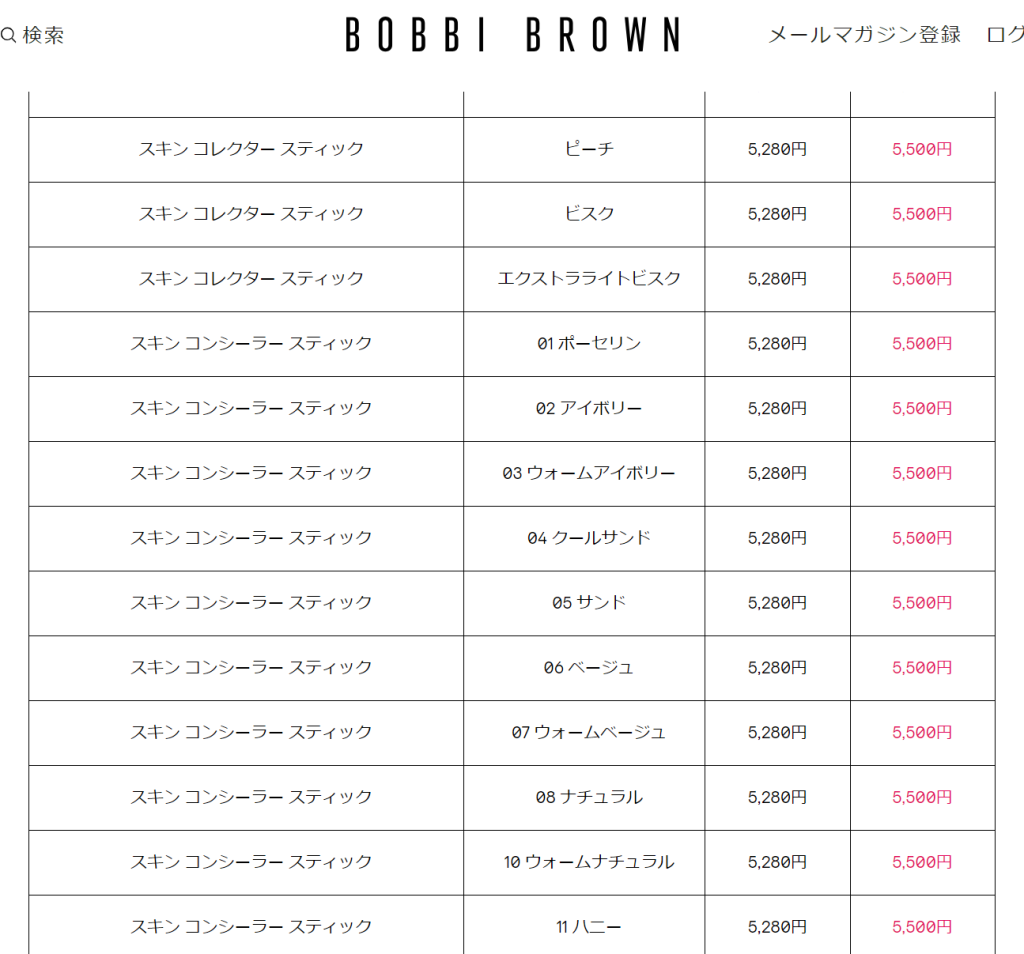
Task: Click the ログ login link
Action: tap(1005, 35)
